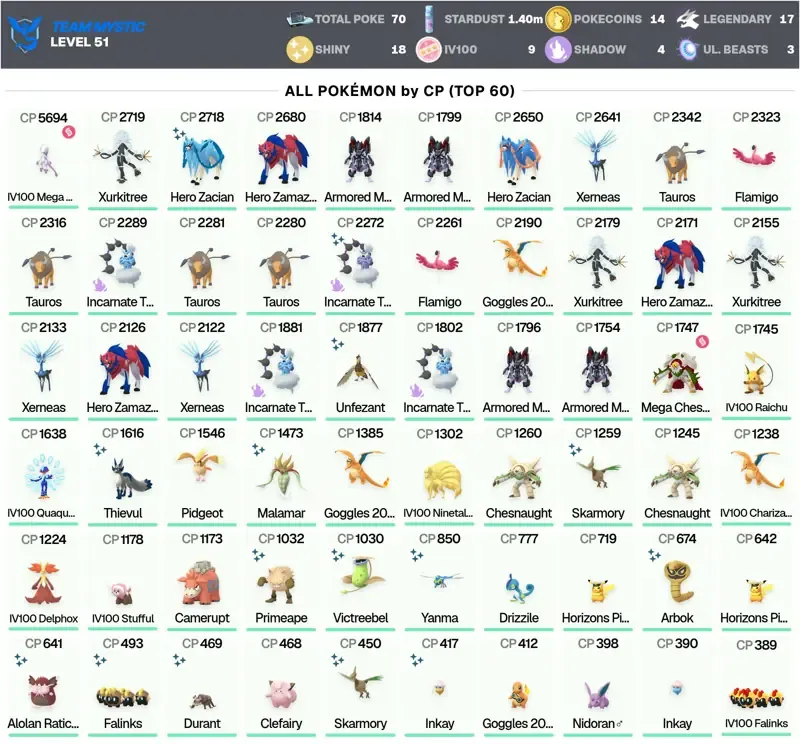The height and width of the screenshot is (744, 800).
Task: Open the Legendary bird icon
Action: (x=687, y=19)
